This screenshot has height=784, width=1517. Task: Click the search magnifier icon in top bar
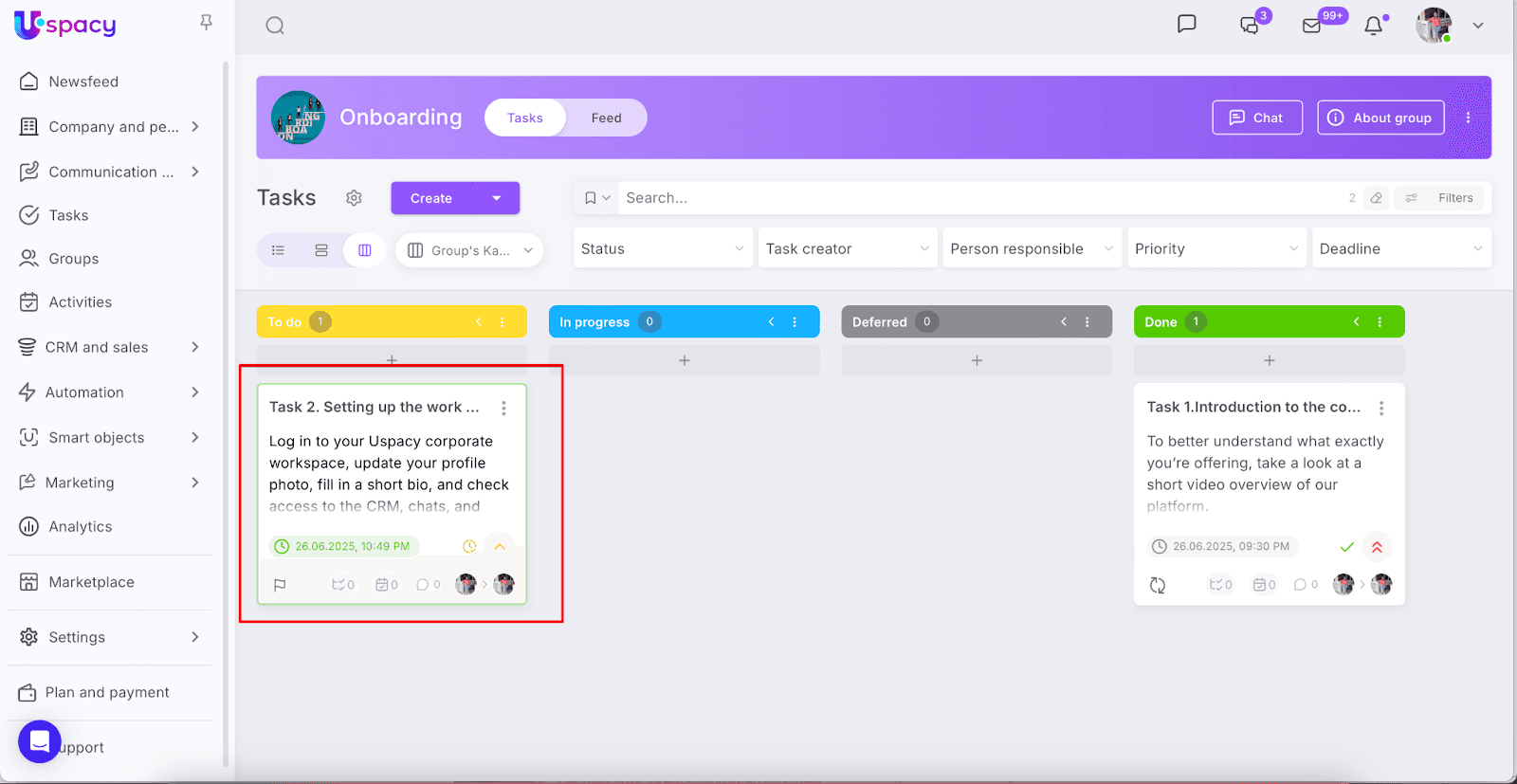275,26
